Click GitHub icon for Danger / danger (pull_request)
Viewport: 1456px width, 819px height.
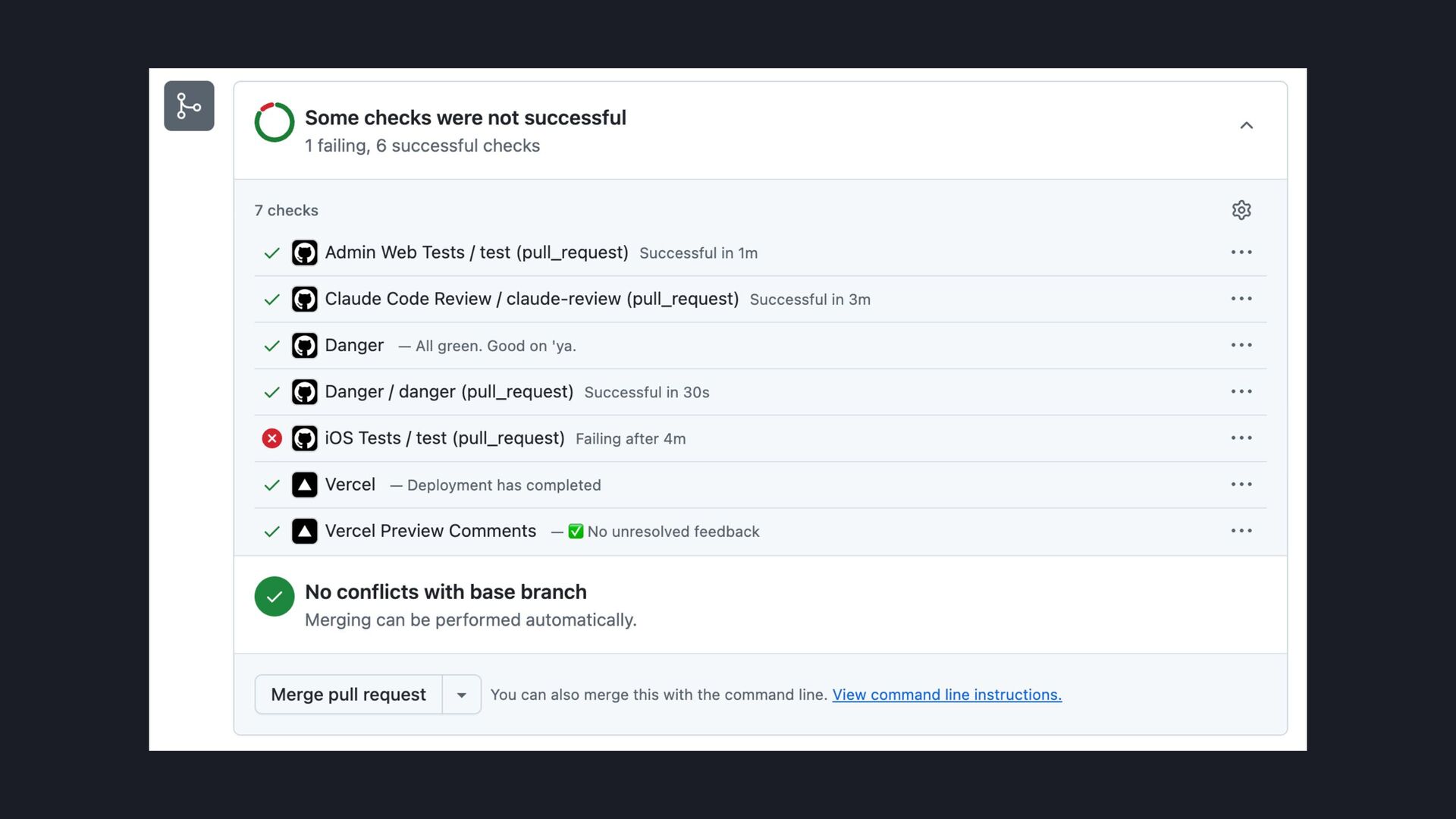click(305, 392)
